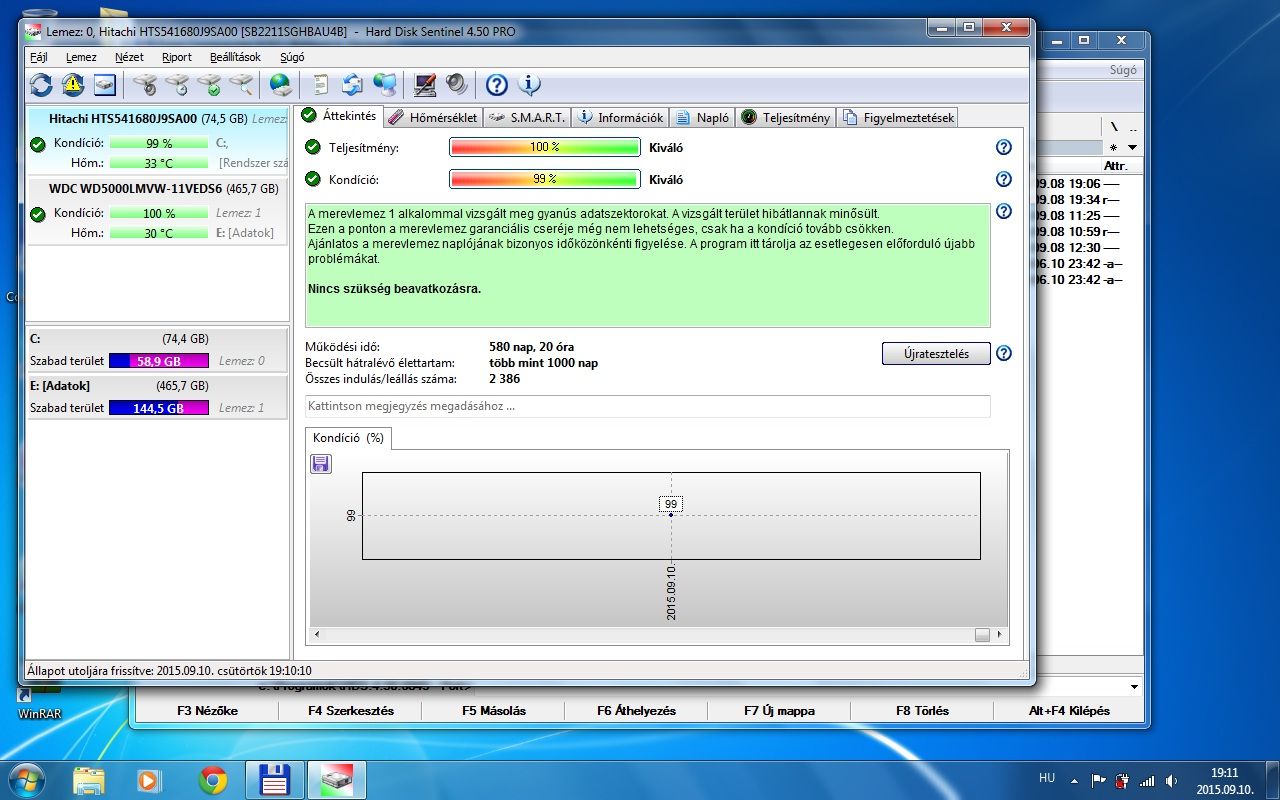This screenshot has width=1280, height=800.
Task: Click F4 Szerkesztés in background file manager
Action: pos(351,711)
